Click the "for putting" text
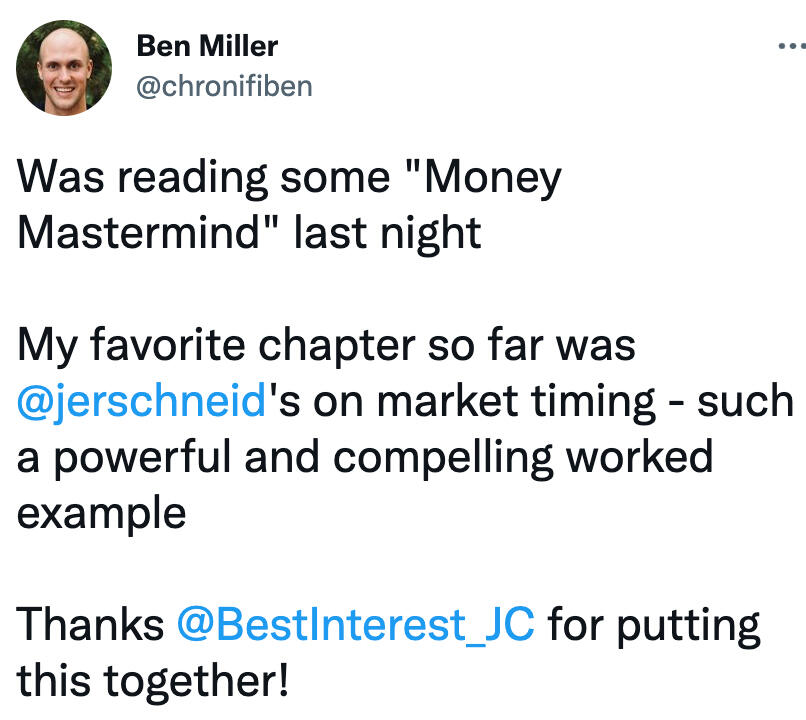This screenshot has height=720, width=806. pos(654,626)
